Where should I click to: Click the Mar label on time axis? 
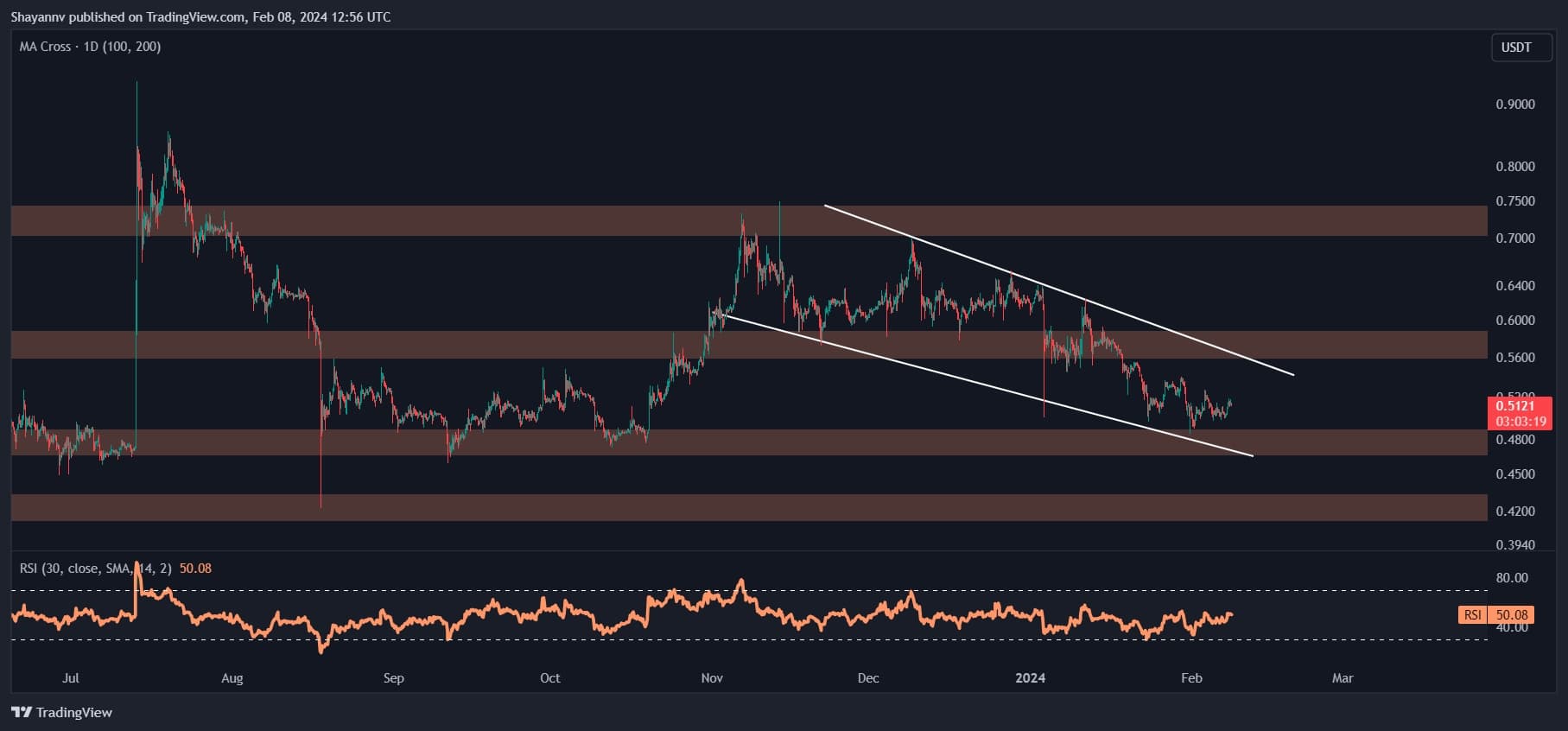1343,678
